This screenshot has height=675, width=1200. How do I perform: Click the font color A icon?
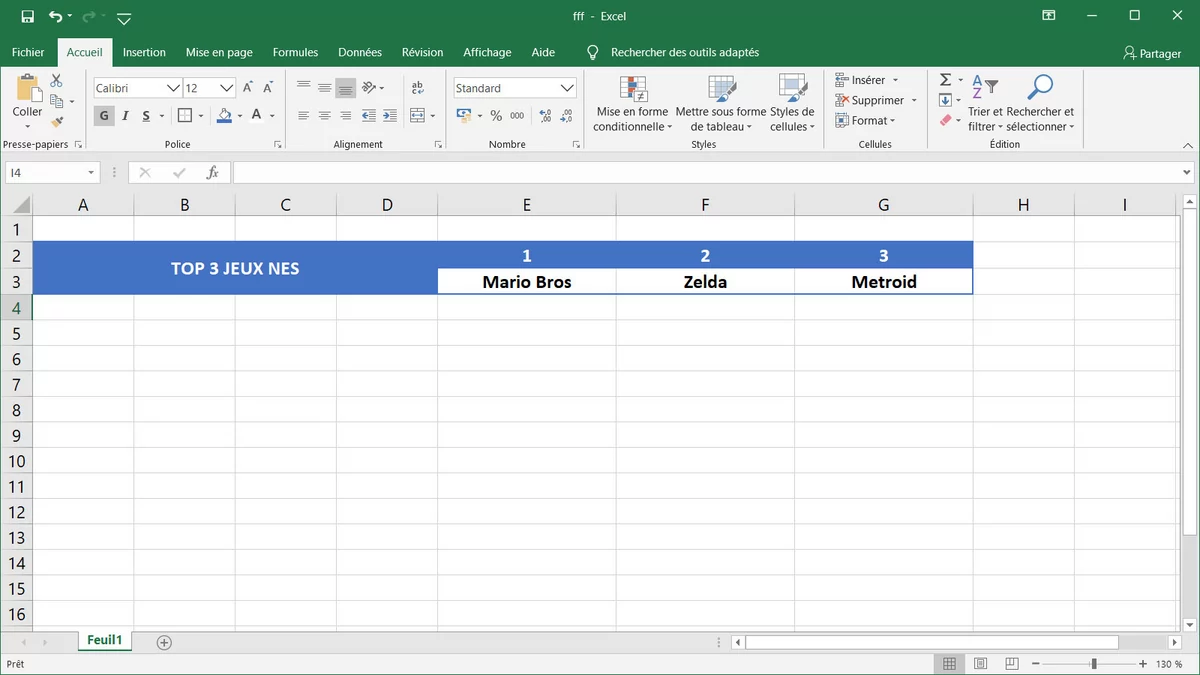[257, 116]
